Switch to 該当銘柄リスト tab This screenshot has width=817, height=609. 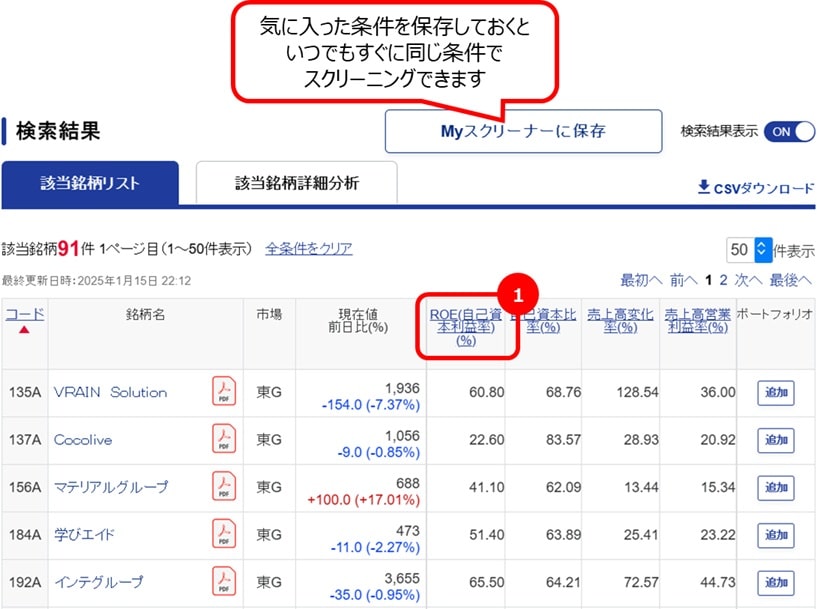click(x=90, y=183)
